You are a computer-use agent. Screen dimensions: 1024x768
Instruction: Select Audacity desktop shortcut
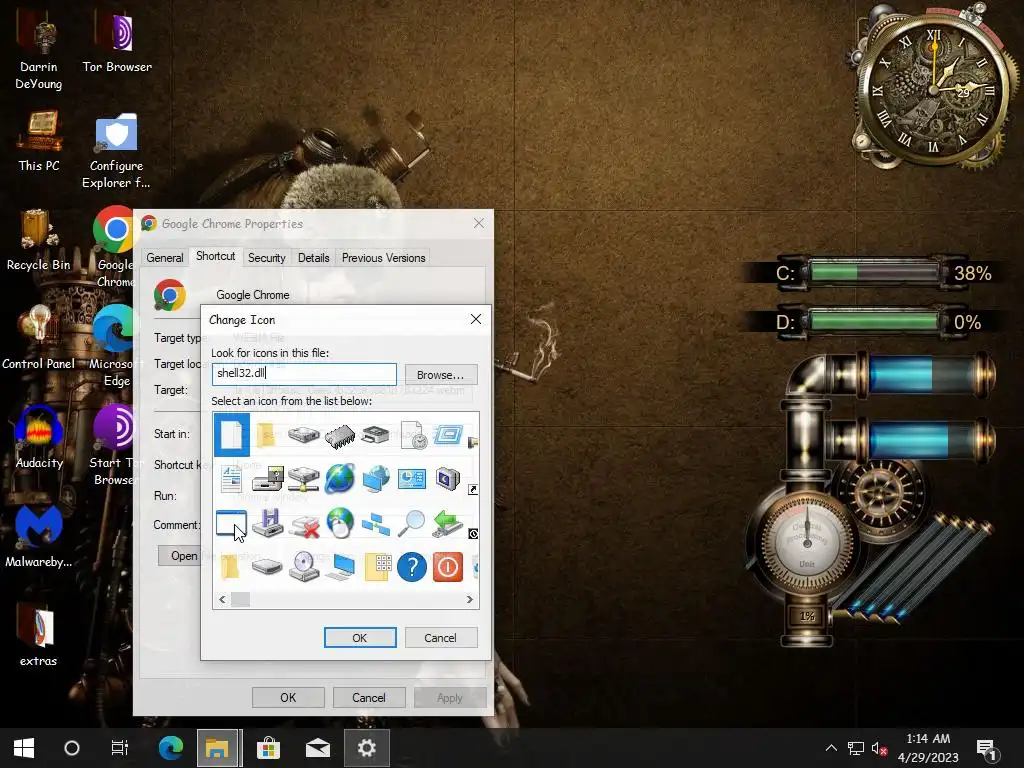39,438
